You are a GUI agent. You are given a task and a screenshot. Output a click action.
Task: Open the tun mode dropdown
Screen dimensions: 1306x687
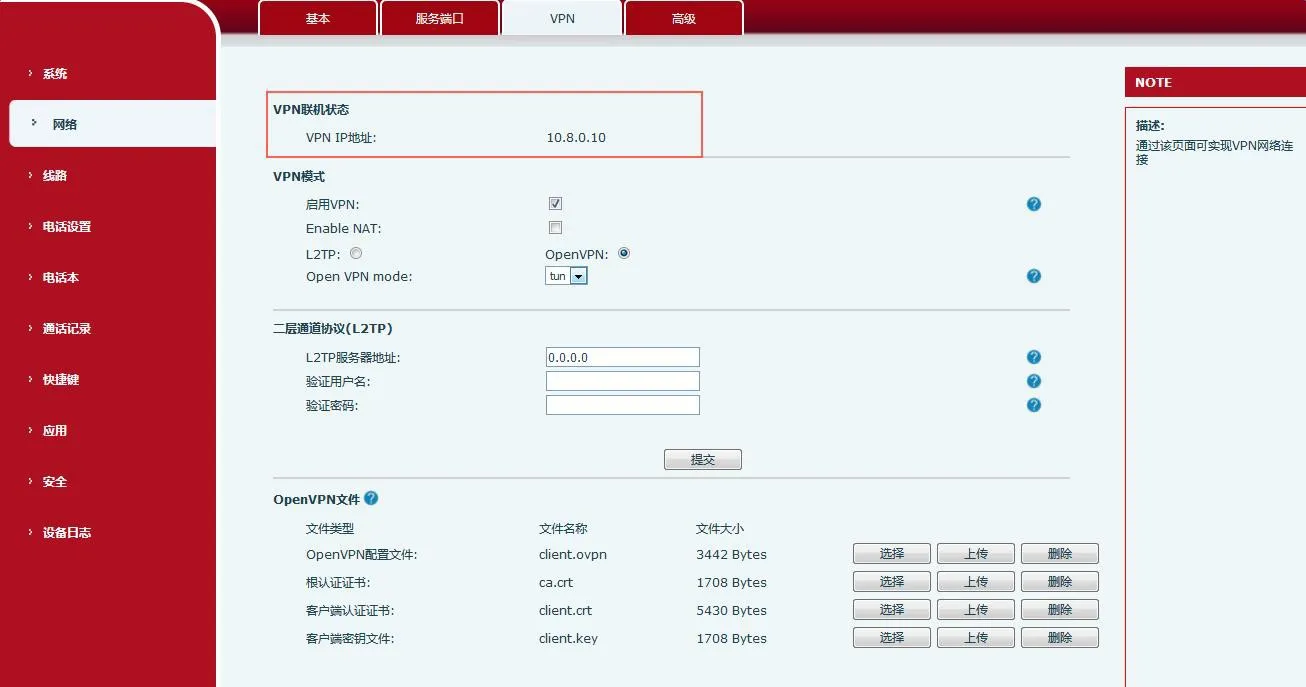580,275
